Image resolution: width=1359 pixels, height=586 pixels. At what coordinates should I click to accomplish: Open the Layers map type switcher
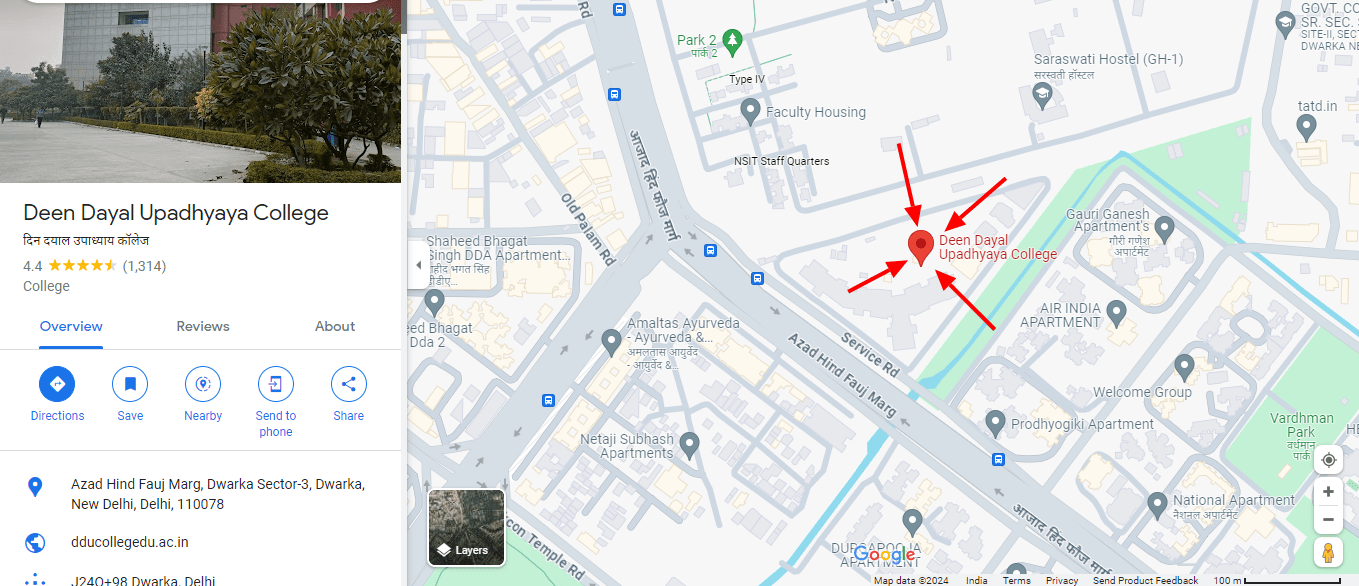tap(466, 527)
